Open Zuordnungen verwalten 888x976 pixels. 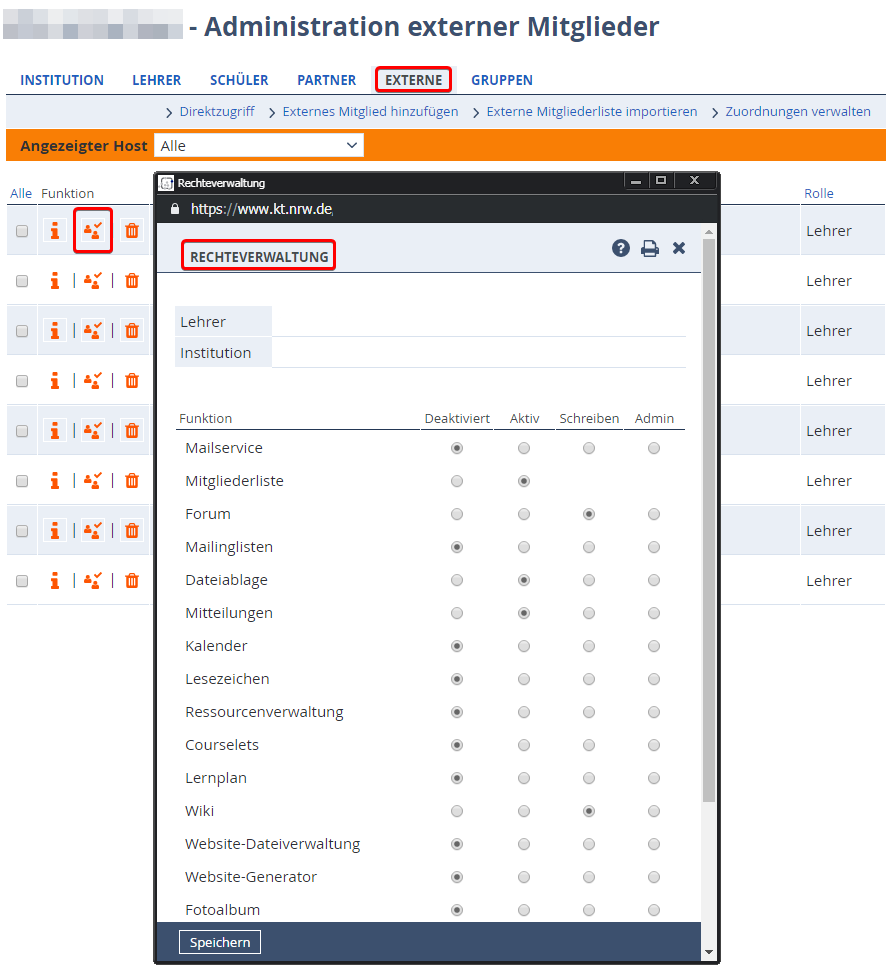tap(797, 112)
